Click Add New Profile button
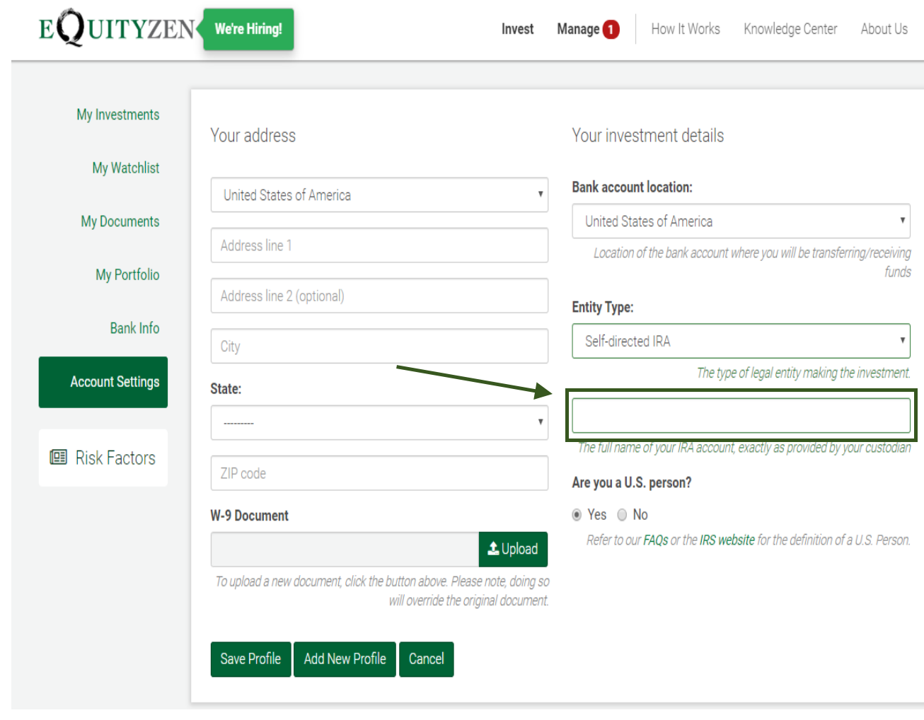 [x=345, y=659]
